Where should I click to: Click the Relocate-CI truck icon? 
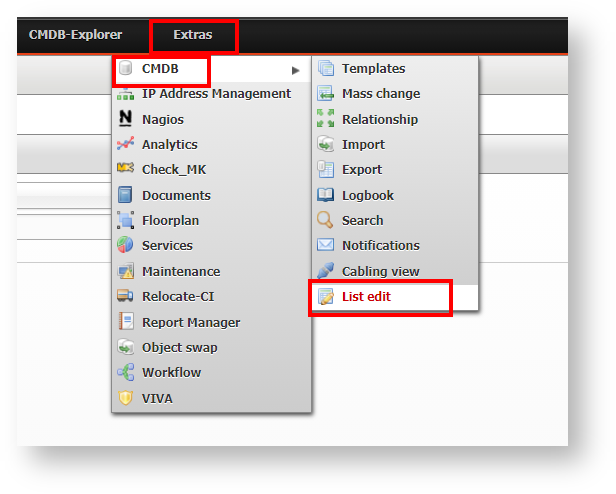[x=125, y=296]
